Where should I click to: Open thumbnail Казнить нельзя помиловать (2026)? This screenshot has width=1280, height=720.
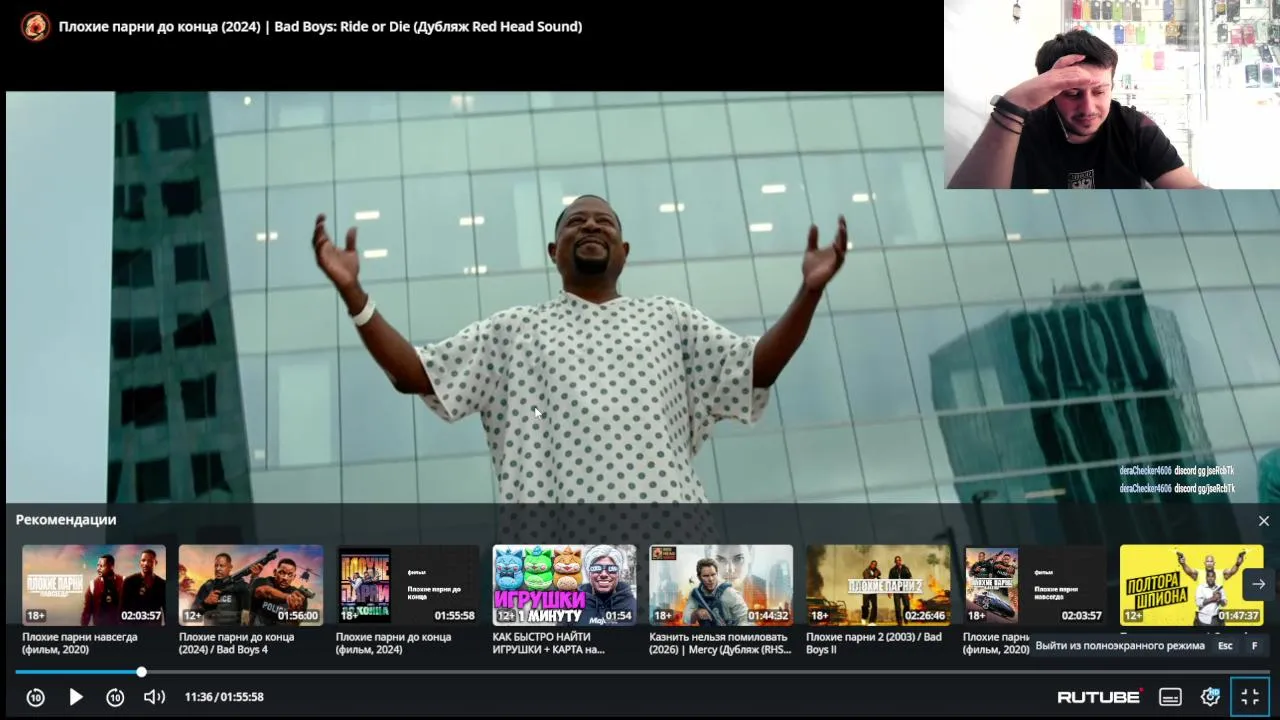(721, 585)
